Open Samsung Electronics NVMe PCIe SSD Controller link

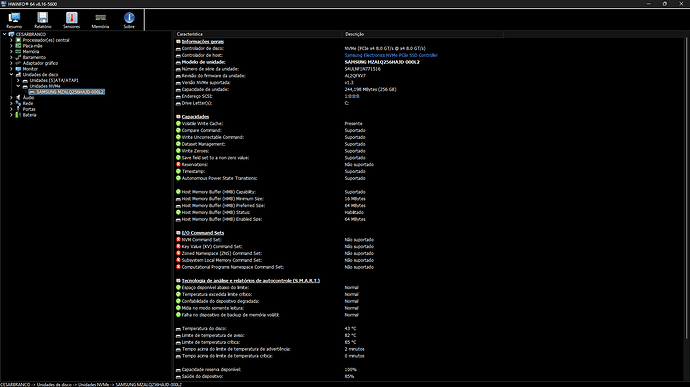tap(391, 55)
